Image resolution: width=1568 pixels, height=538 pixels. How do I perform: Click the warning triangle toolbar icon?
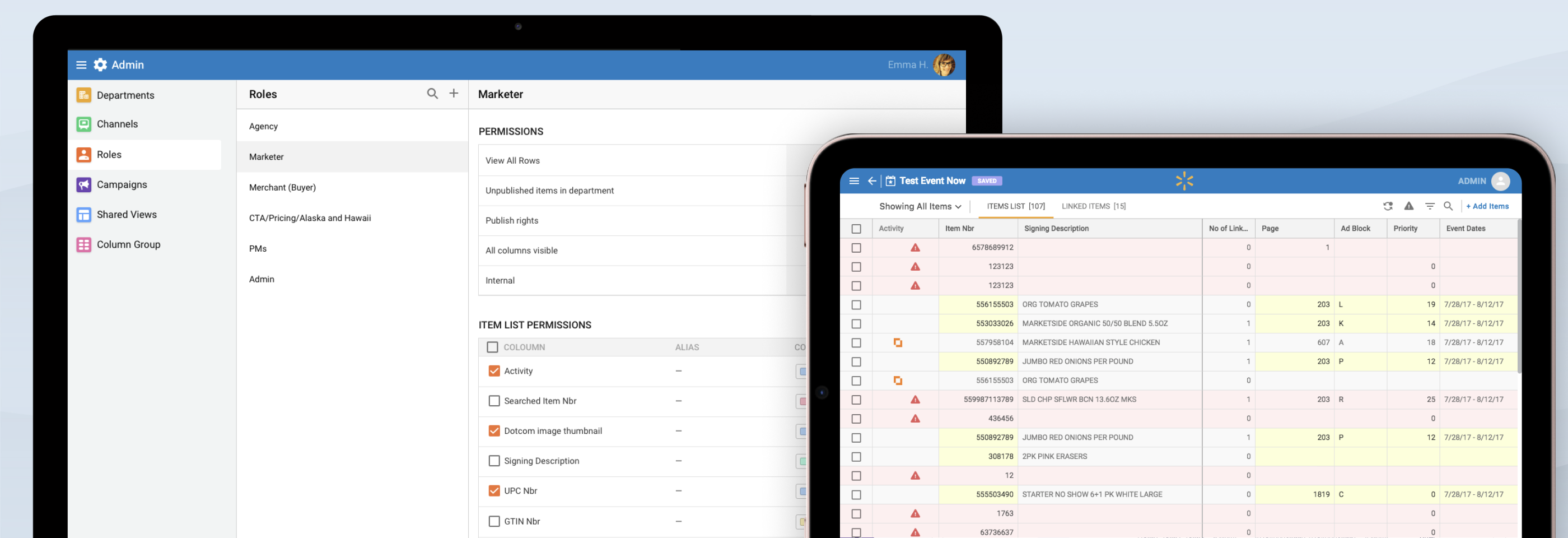1408,207
